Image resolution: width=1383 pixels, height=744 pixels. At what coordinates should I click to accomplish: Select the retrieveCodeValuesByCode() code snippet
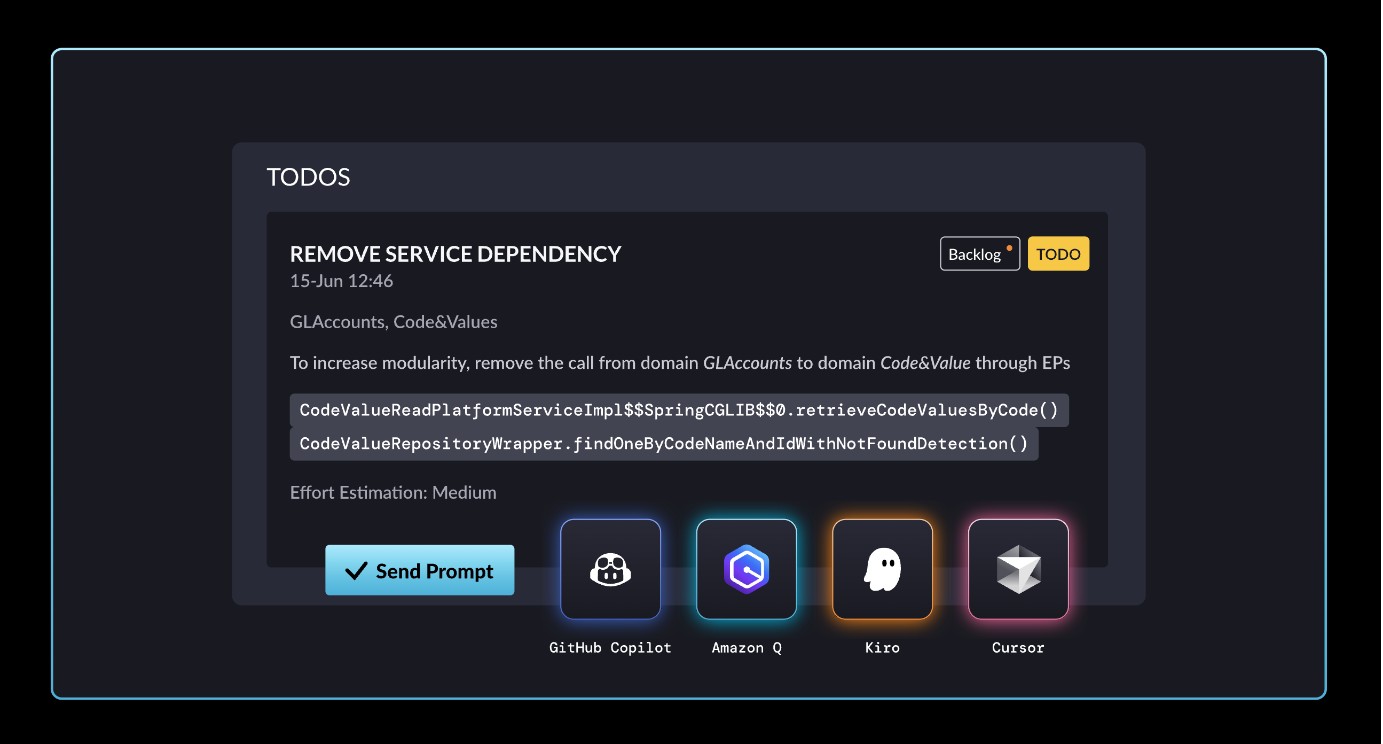(678, 411)
